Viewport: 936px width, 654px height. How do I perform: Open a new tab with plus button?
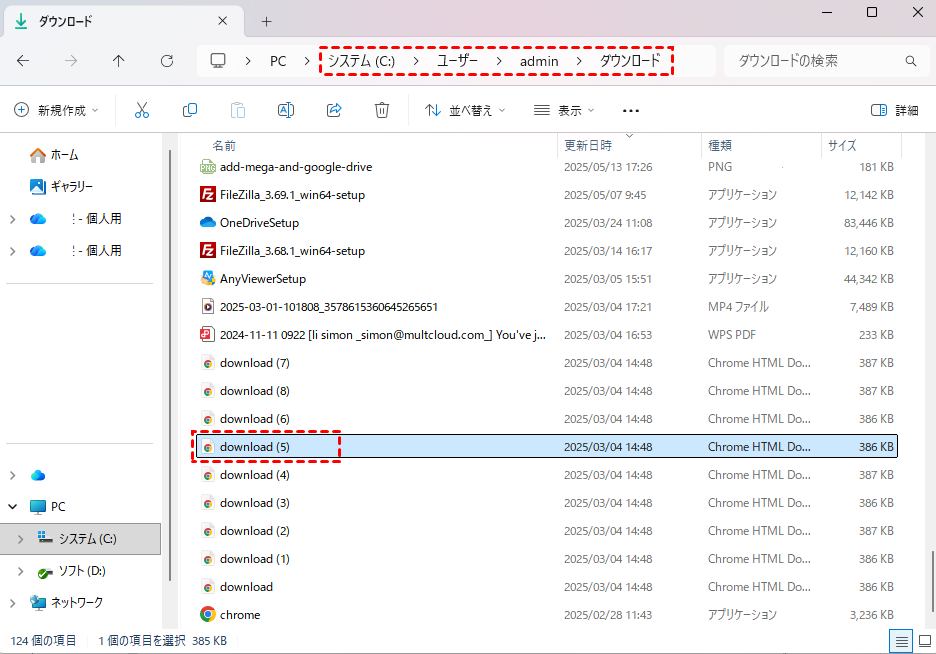pos(266,21)
